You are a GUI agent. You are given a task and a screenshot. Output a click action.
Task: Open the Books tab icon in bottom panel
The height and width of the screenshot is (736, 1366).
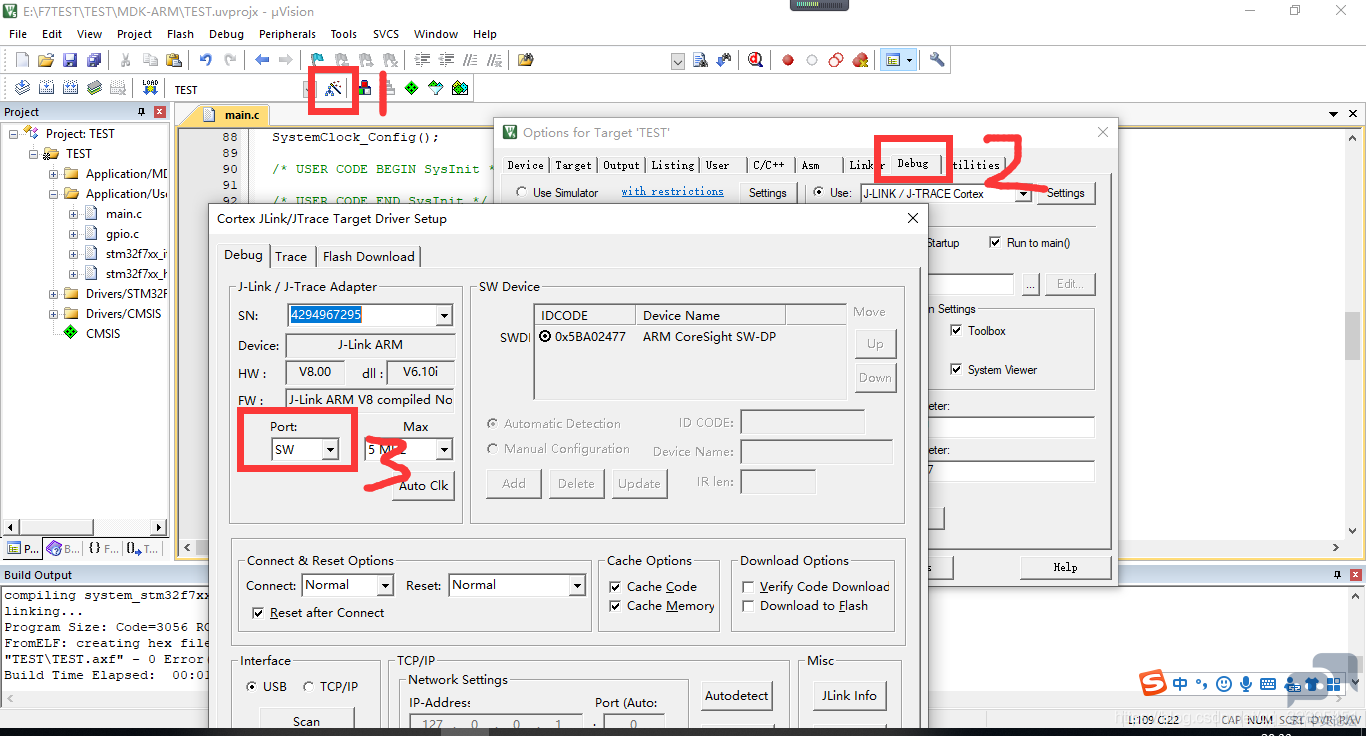pyautogui.click(x=62, y=548)
